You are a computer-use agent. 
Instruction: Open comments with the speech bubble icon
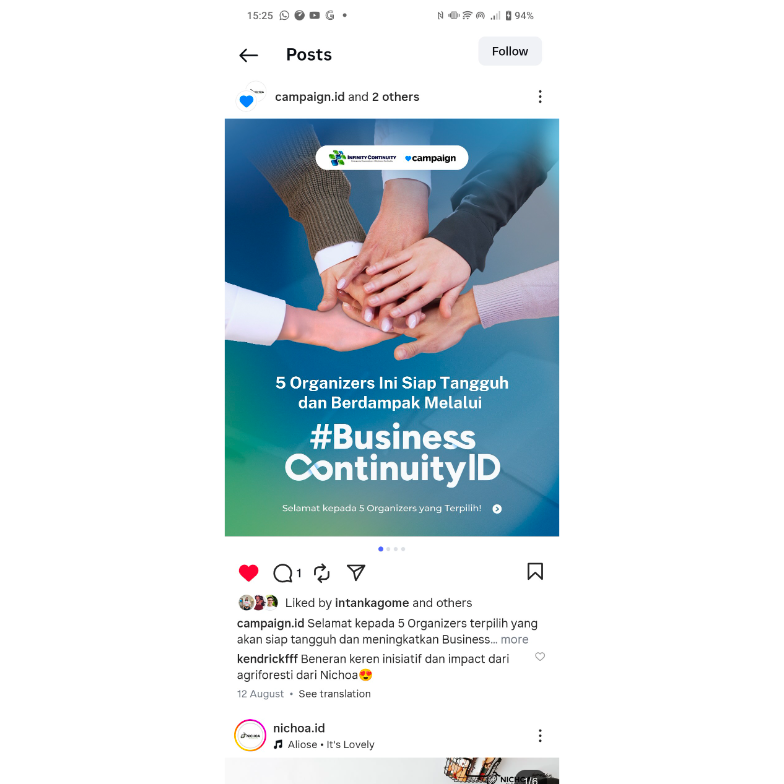282,573
